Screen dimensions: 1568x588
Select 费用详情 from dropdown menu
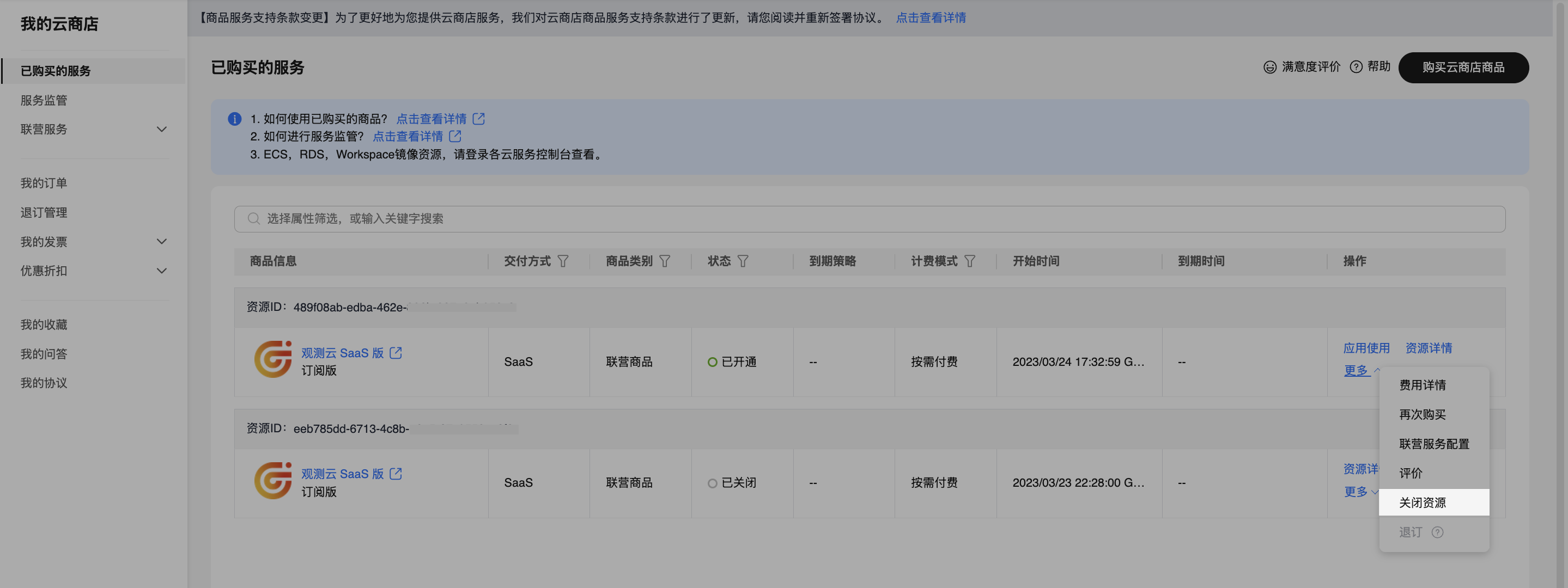pos(1422,385)
